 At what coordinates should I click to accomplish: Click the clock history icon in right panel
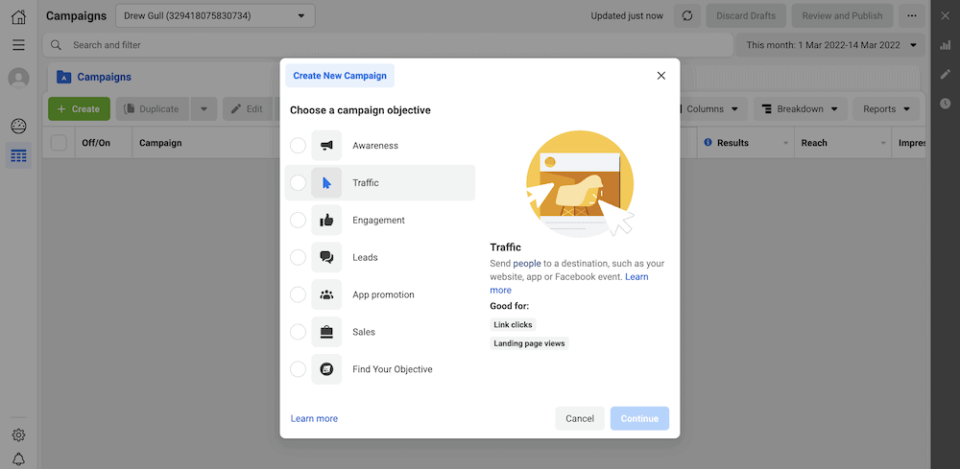[x=945, y=103]
